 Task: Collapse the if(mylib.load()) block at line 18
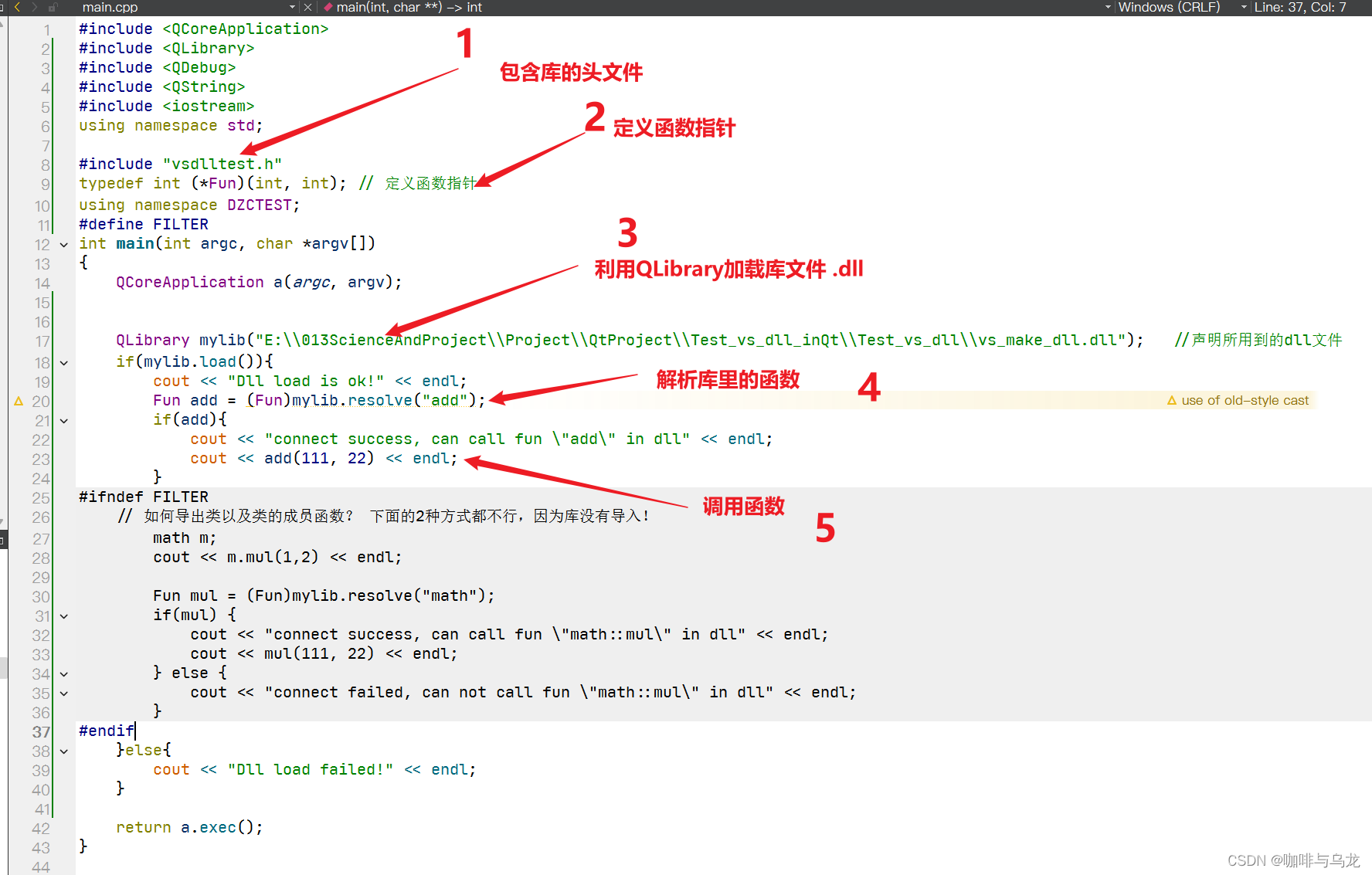(x=64, y=363)
